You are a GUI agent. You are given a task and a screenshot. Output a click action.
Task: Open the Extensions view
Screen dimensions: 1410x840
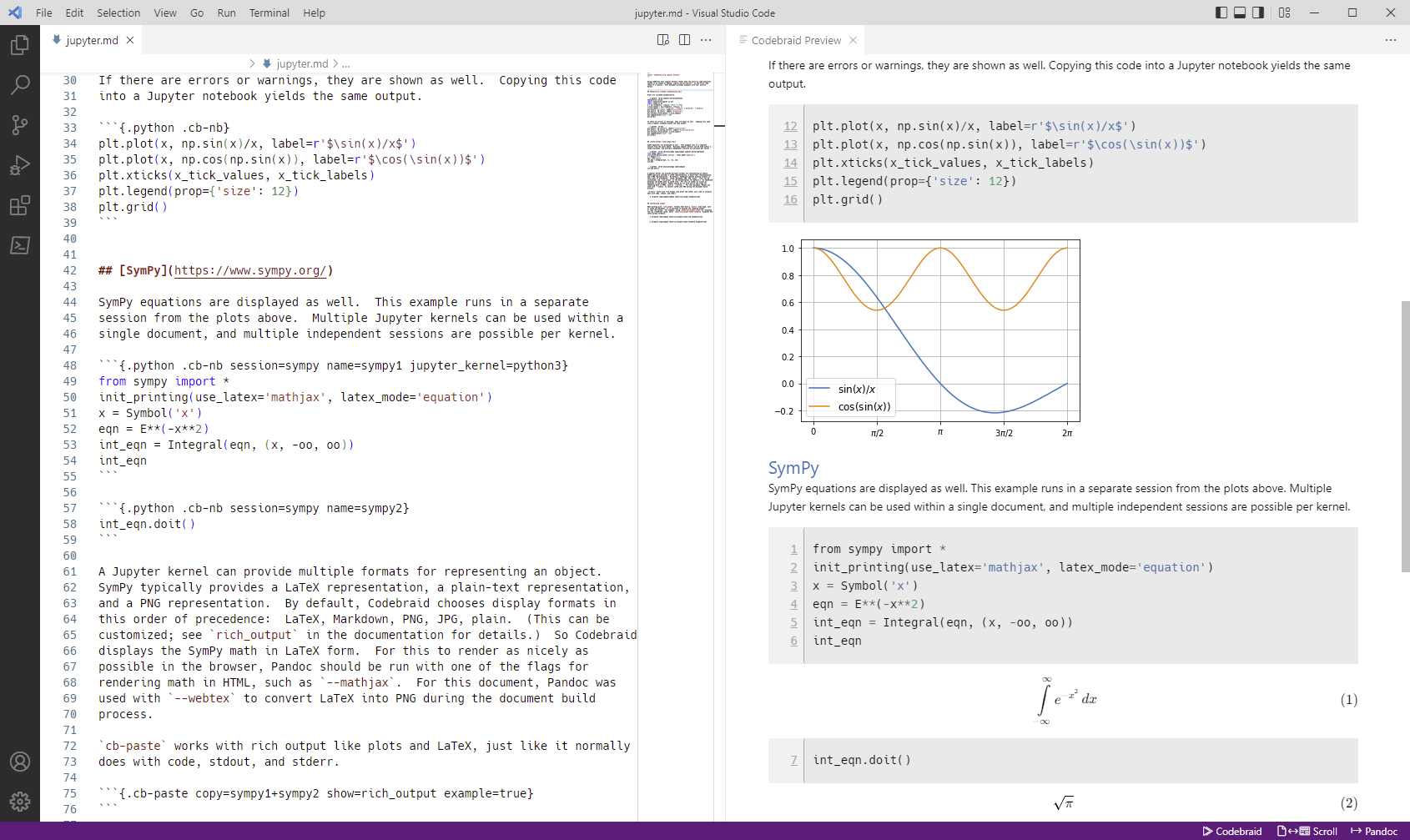tap(20, 204)
